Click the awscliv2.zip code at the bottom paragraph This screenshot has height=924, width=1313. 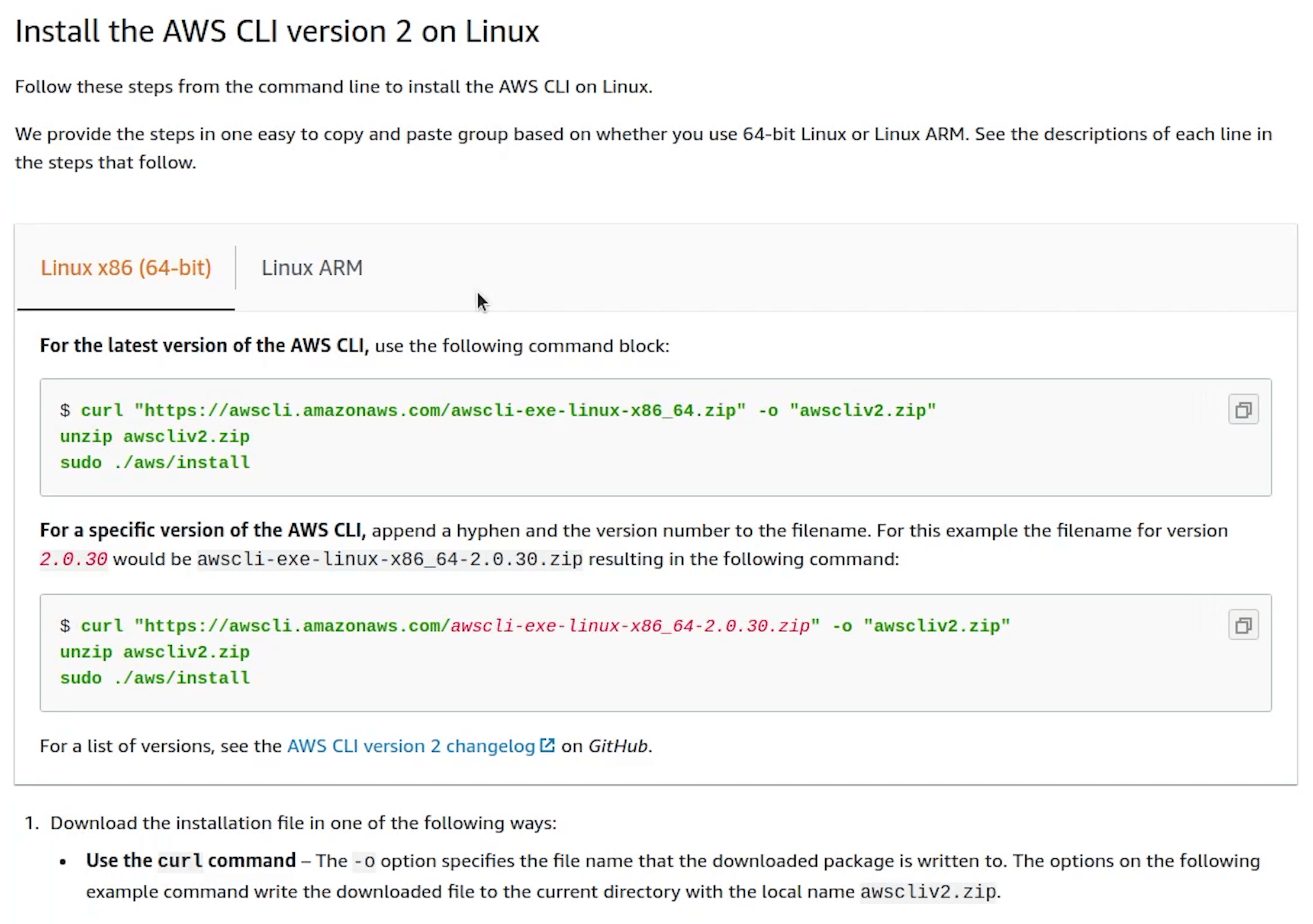pos(928,891)
